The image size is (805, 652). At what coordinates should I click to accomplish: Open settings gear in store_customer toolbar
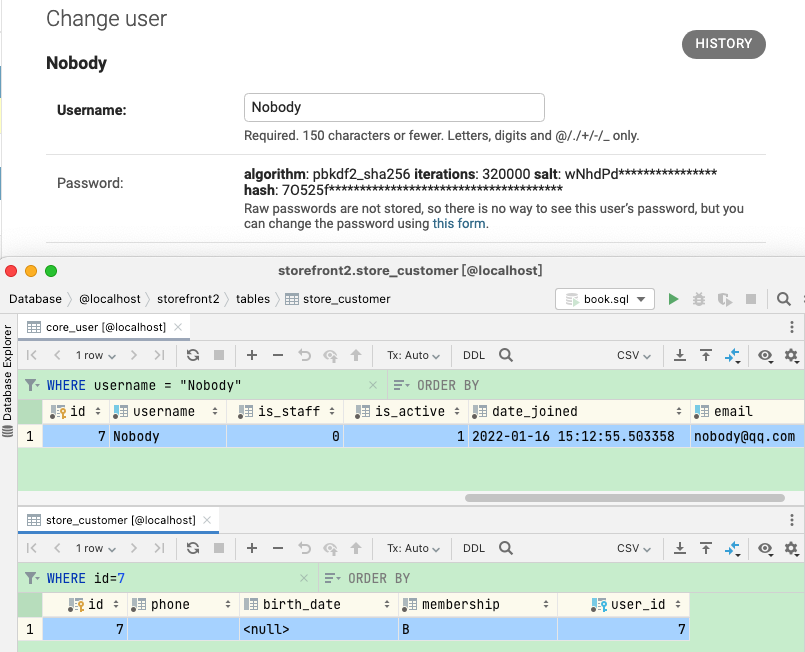pyautogui.click(x=791, y=548)
